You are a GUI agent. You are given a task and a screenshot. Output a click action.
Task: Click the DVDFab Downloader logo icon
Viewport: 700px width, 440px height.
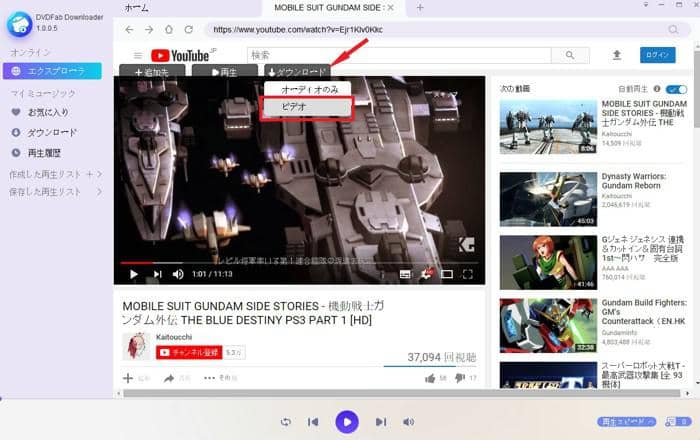point(19,24)
